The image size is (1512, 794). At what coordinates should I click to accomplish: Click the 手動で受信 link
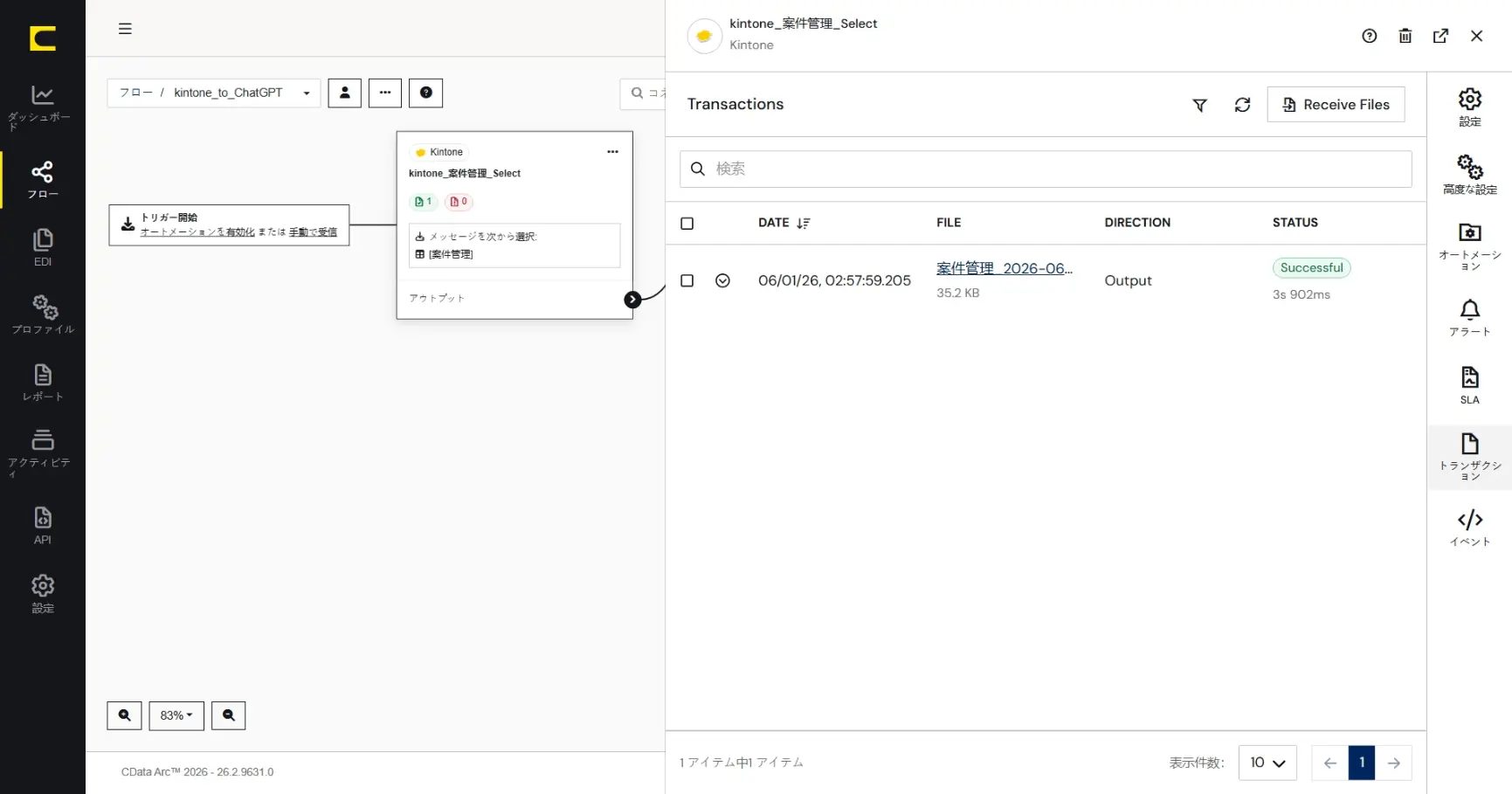pyautogui.click(x=313, y=232)
